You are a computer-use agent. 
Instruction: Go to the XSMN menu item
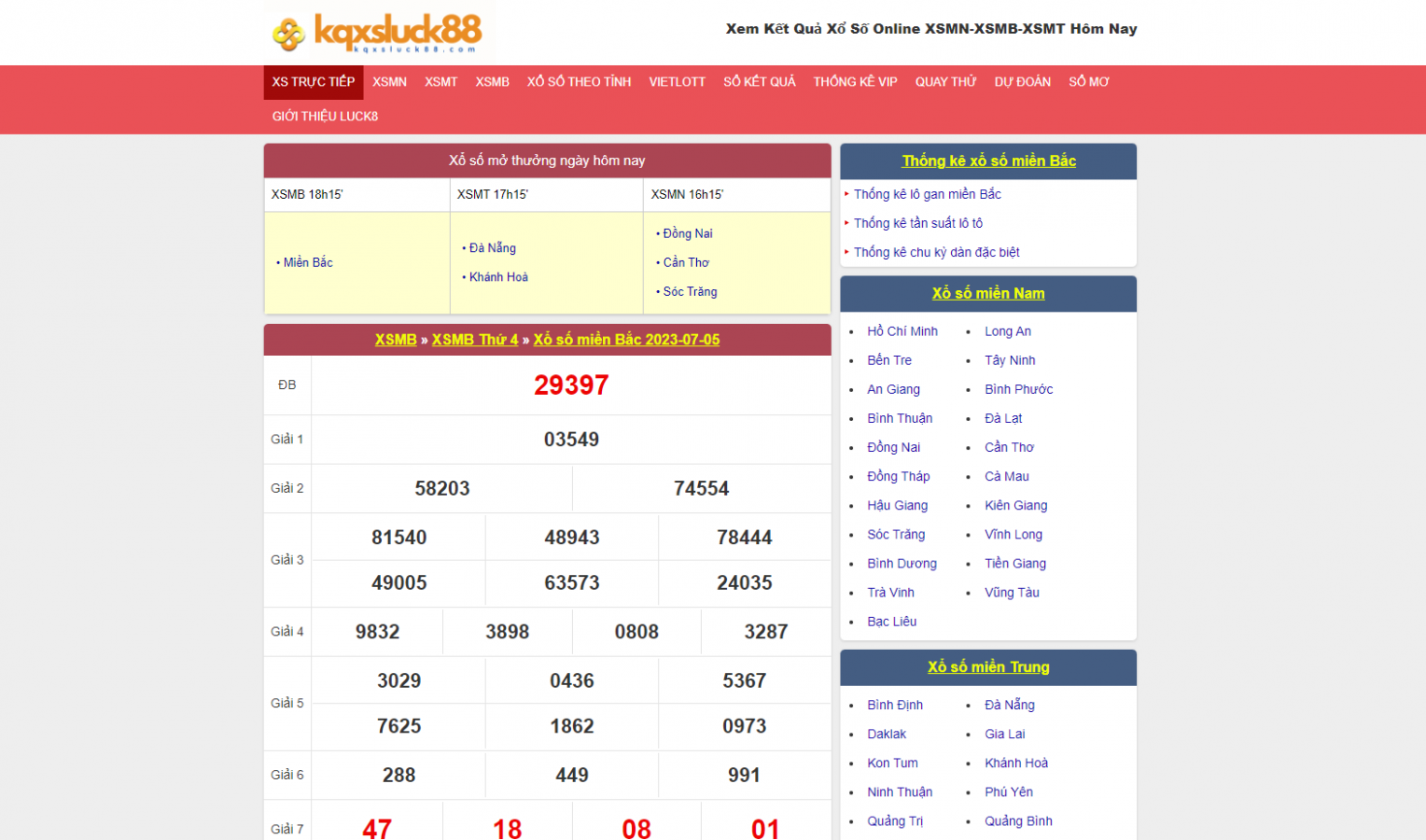coord(389,82)
